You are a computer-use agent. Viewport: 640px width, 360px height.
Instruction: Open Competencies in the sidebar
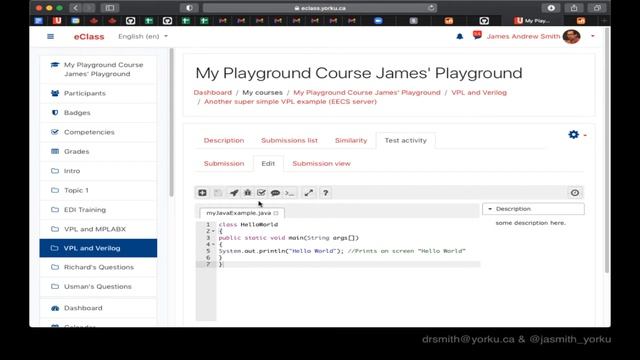(x=98, y=132)
